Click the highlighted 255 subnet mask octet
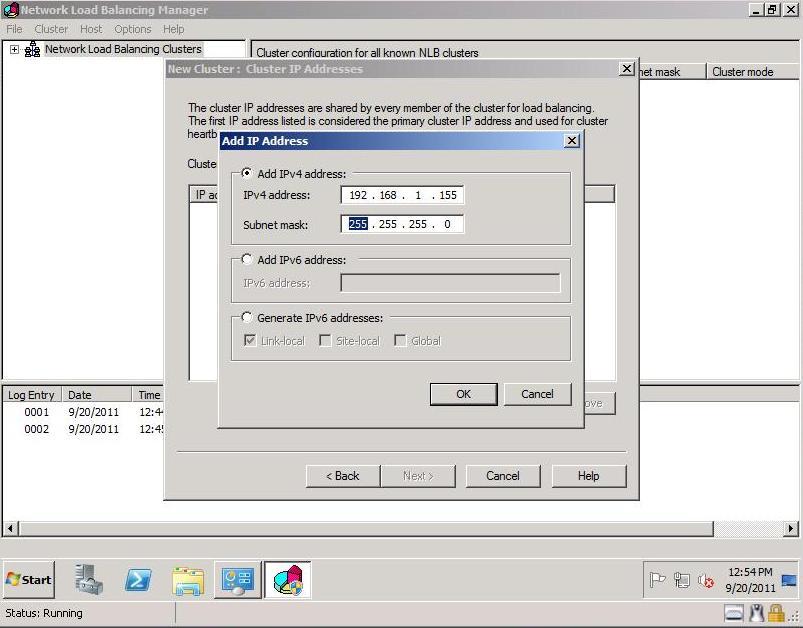 pos(357,224)
